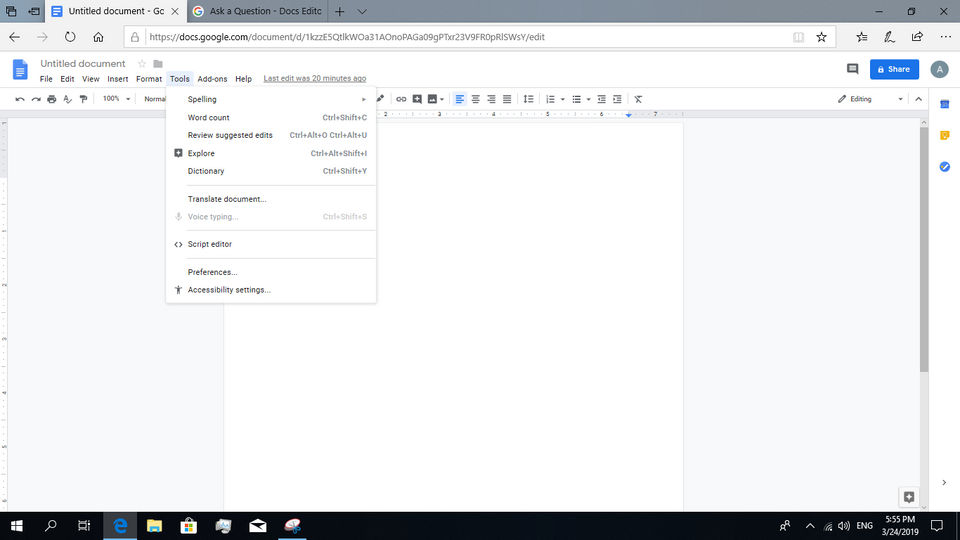
Task: Open File Explorer in taskbar
Action: click(x=154, y=526)
